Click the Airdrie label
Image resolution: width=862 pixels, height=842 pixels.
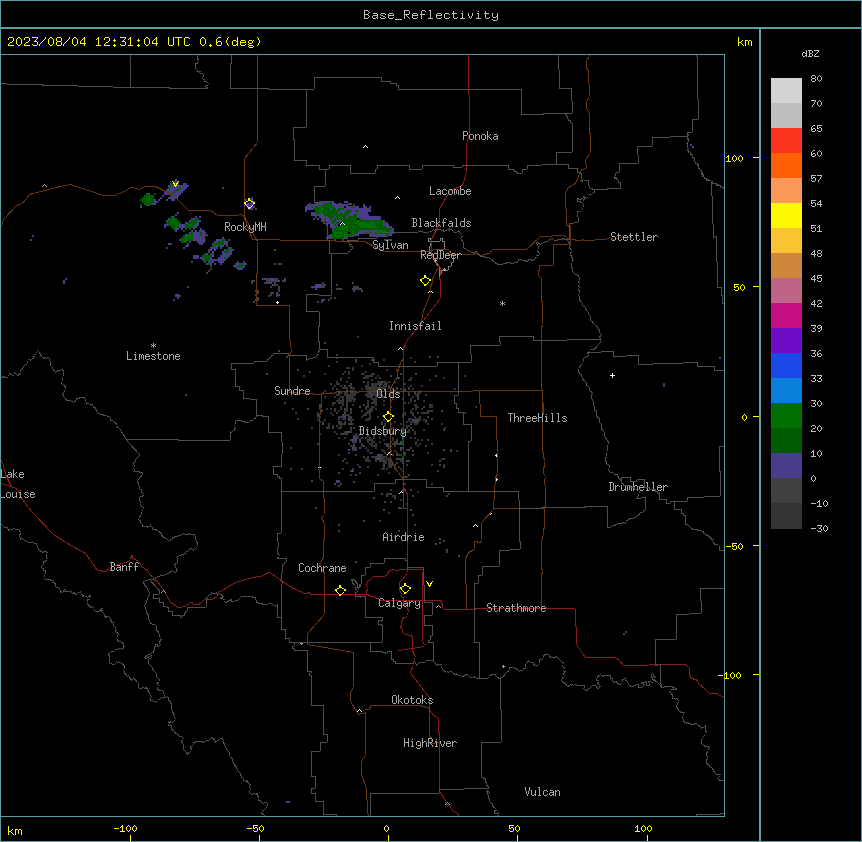point(403,537)
